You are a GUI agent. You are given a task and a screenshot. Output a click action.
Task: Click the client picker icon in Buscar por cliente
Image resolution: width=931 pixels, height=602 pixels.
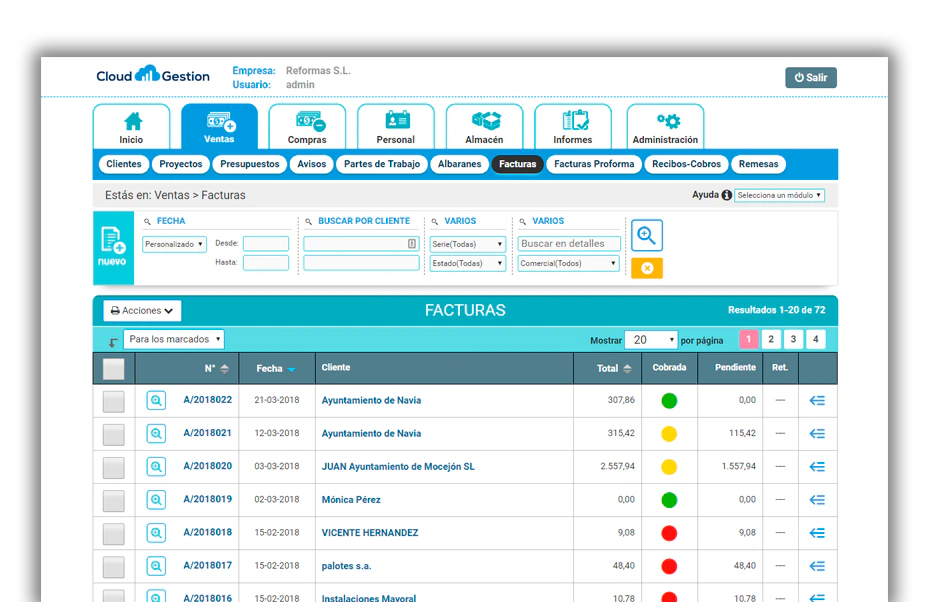point(411,243)
